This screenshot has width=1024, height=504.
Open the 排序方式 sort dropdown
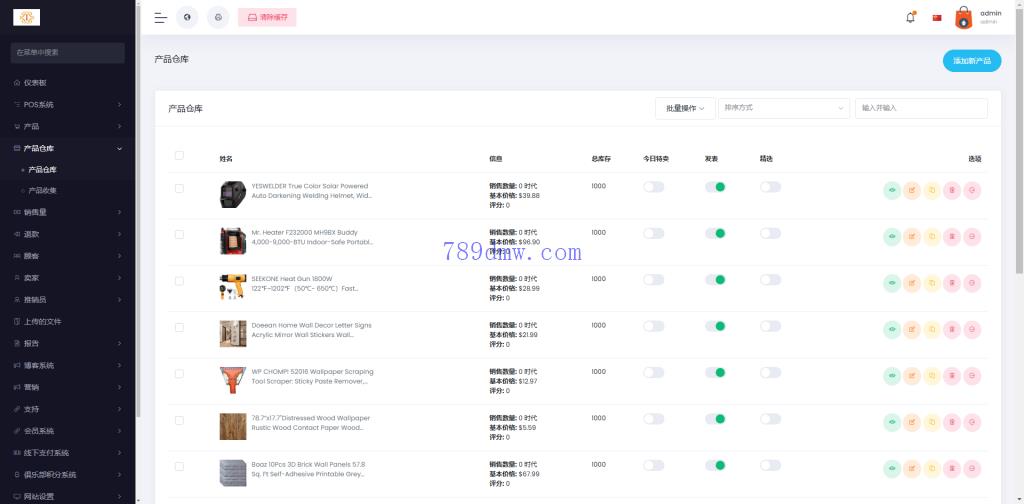783,108
